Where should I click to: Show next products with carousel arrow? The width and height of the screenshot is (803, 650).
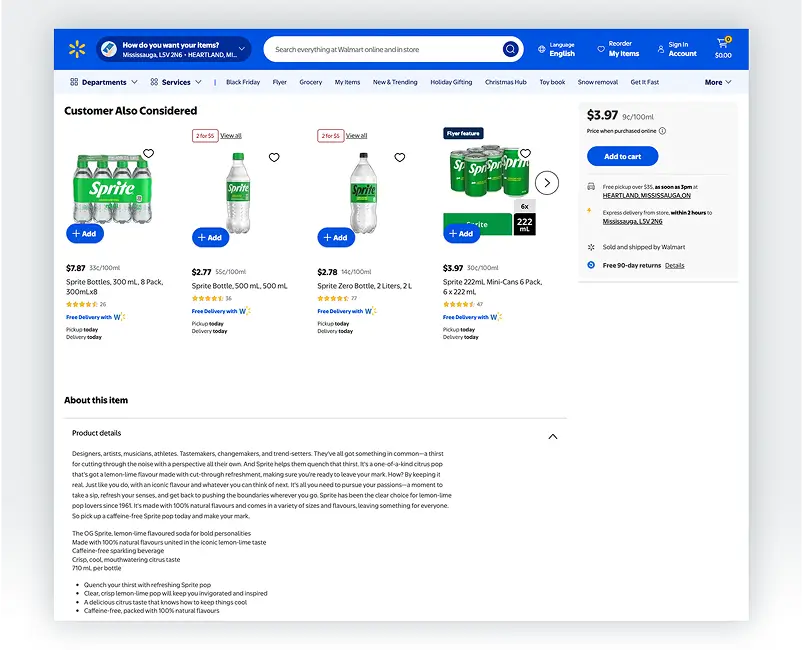coord(546,182)
